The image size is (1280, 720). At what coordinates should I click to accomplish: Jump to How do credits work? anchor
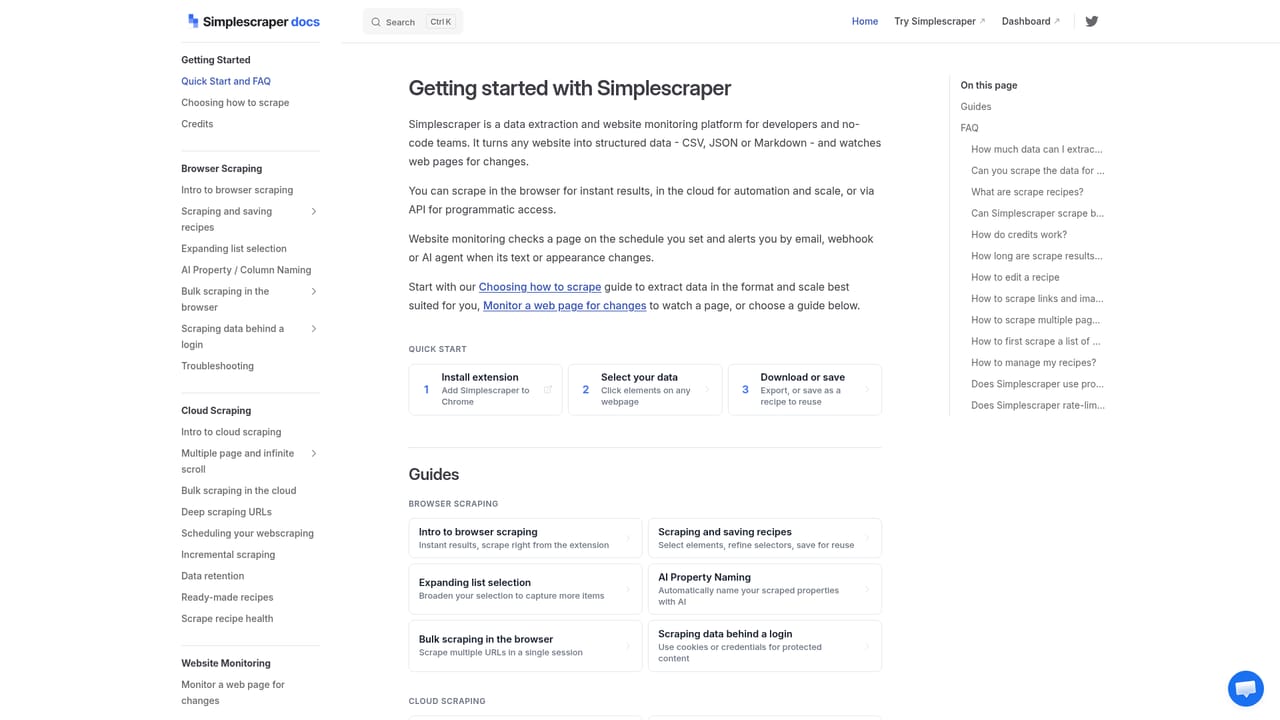click(x=1019, y=235)
